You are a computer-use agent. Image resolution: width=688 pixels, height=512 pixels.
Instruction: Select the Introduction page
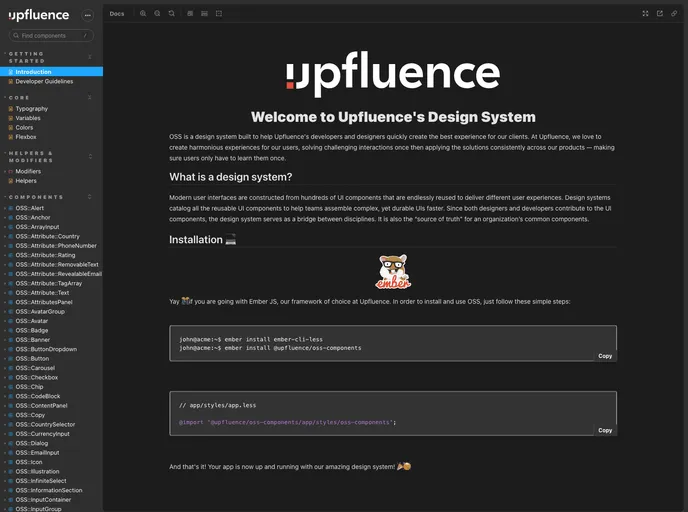pyautogui.click(x=51, y=72)
